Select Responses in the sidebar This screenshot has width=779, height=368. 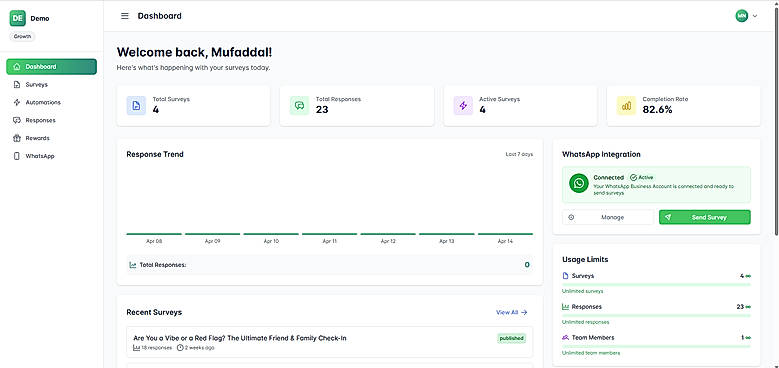tap(52, 120)
